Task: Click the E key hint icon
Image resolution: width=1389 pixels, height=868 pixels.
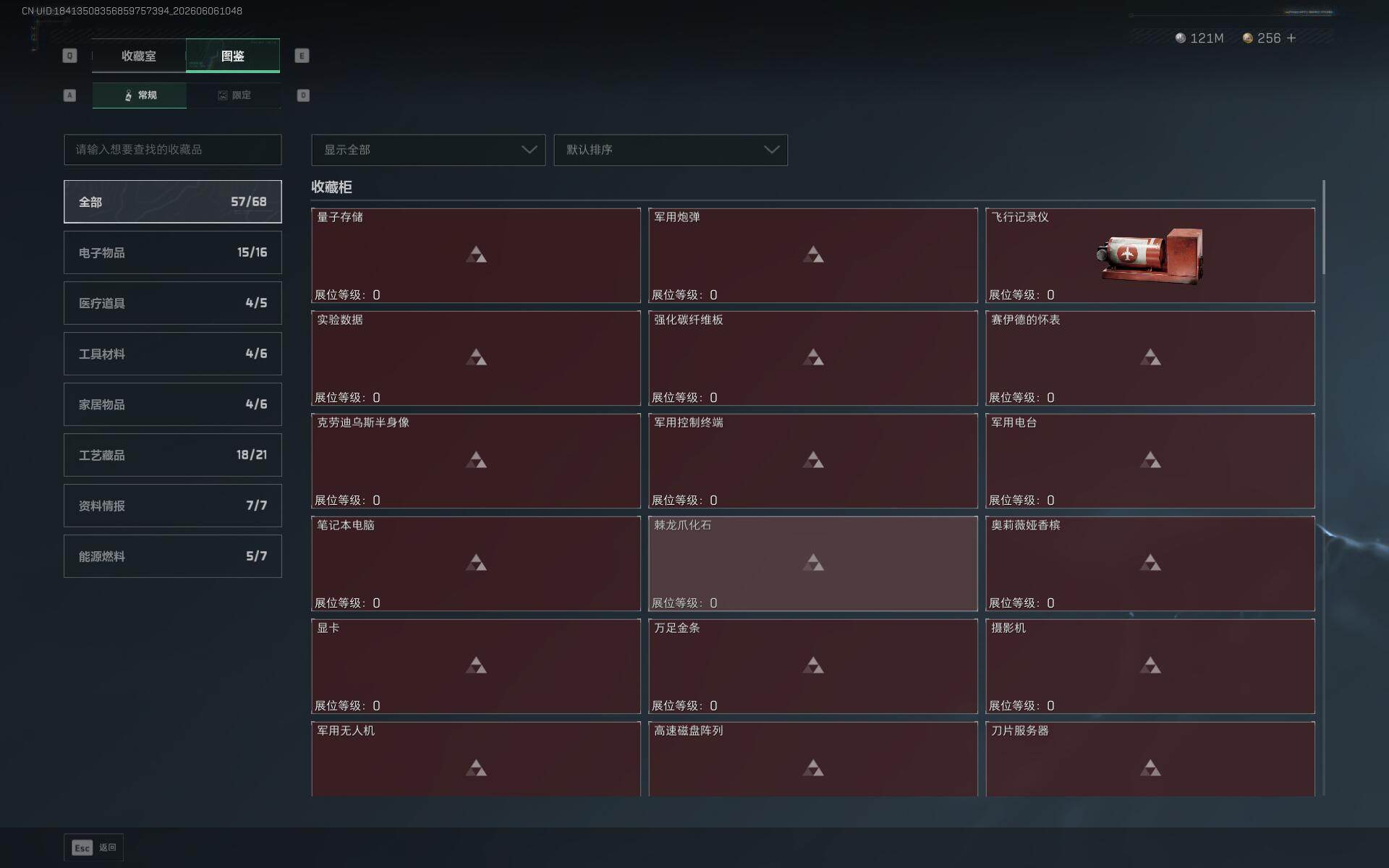Action: tap(302, 56)
